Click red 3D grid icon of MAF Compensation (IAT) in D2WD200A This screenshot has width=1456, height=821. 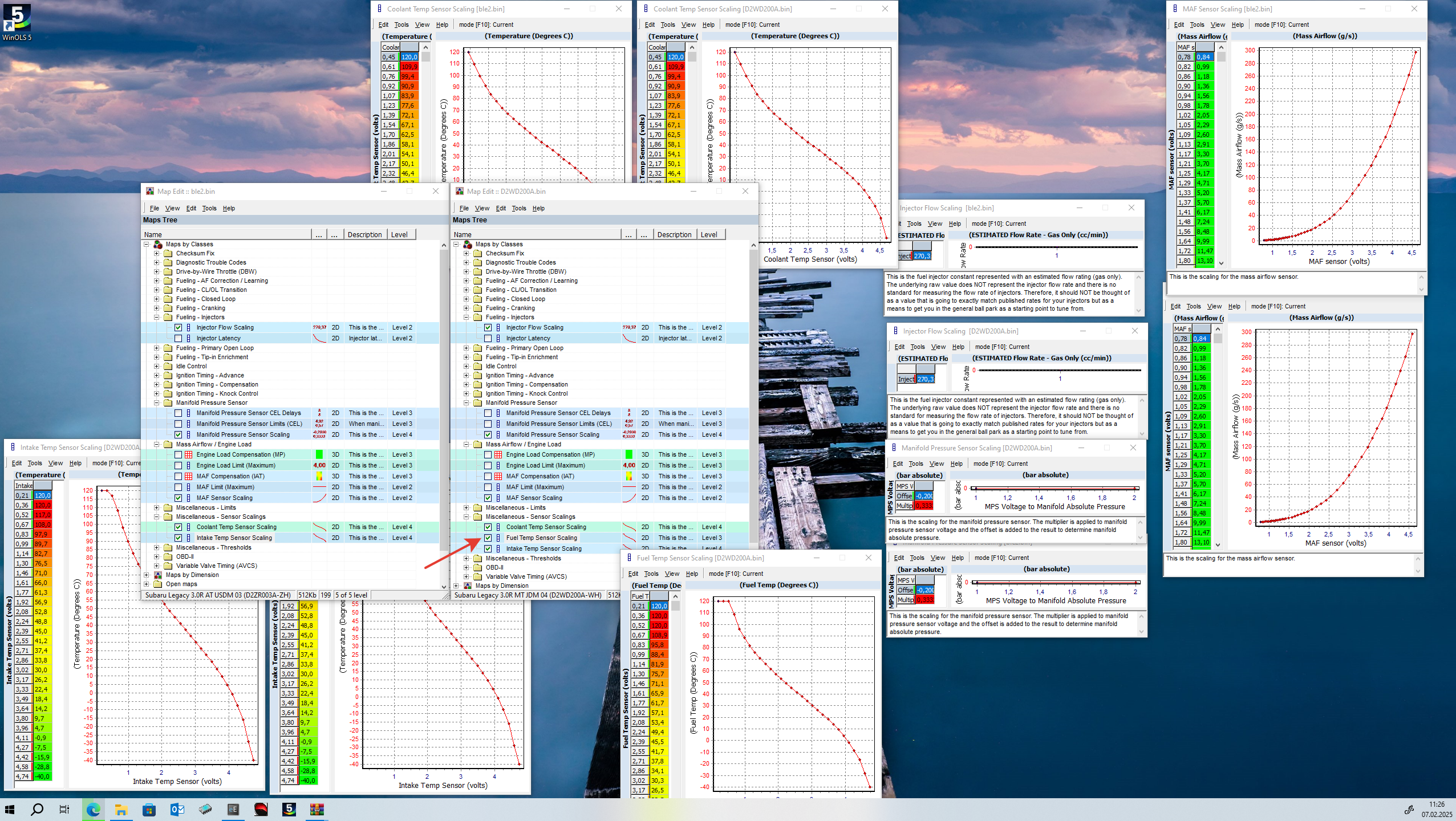pyautogui.click(x=498, y=476)
